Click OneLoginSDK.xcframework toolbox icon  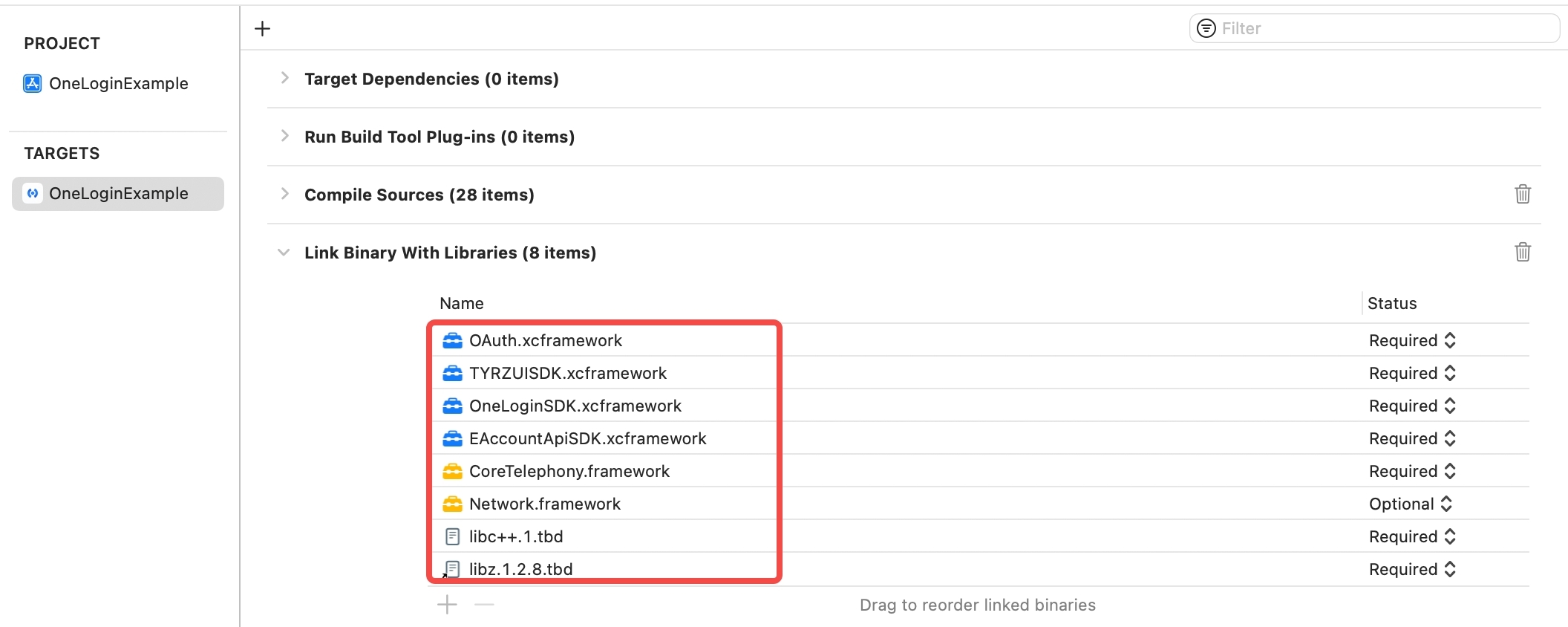coord(452,406)
